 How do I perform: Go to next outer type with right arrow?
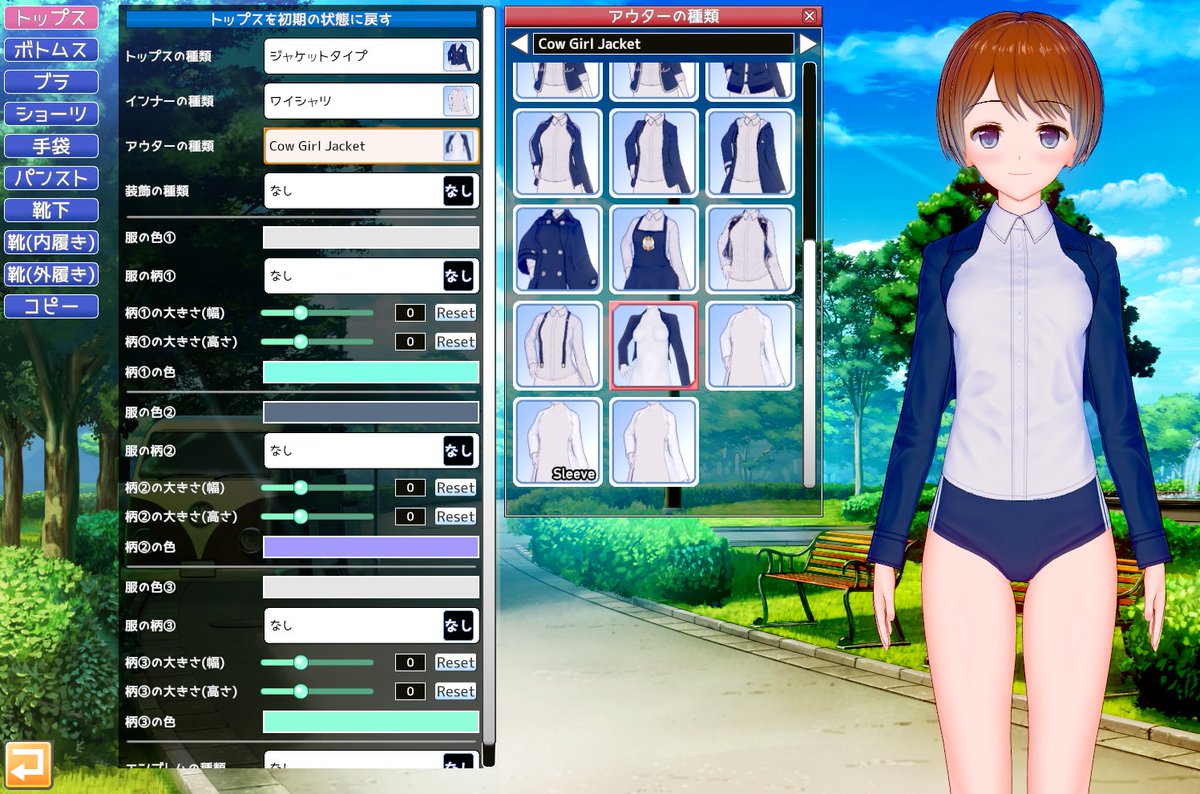(807, 44)
